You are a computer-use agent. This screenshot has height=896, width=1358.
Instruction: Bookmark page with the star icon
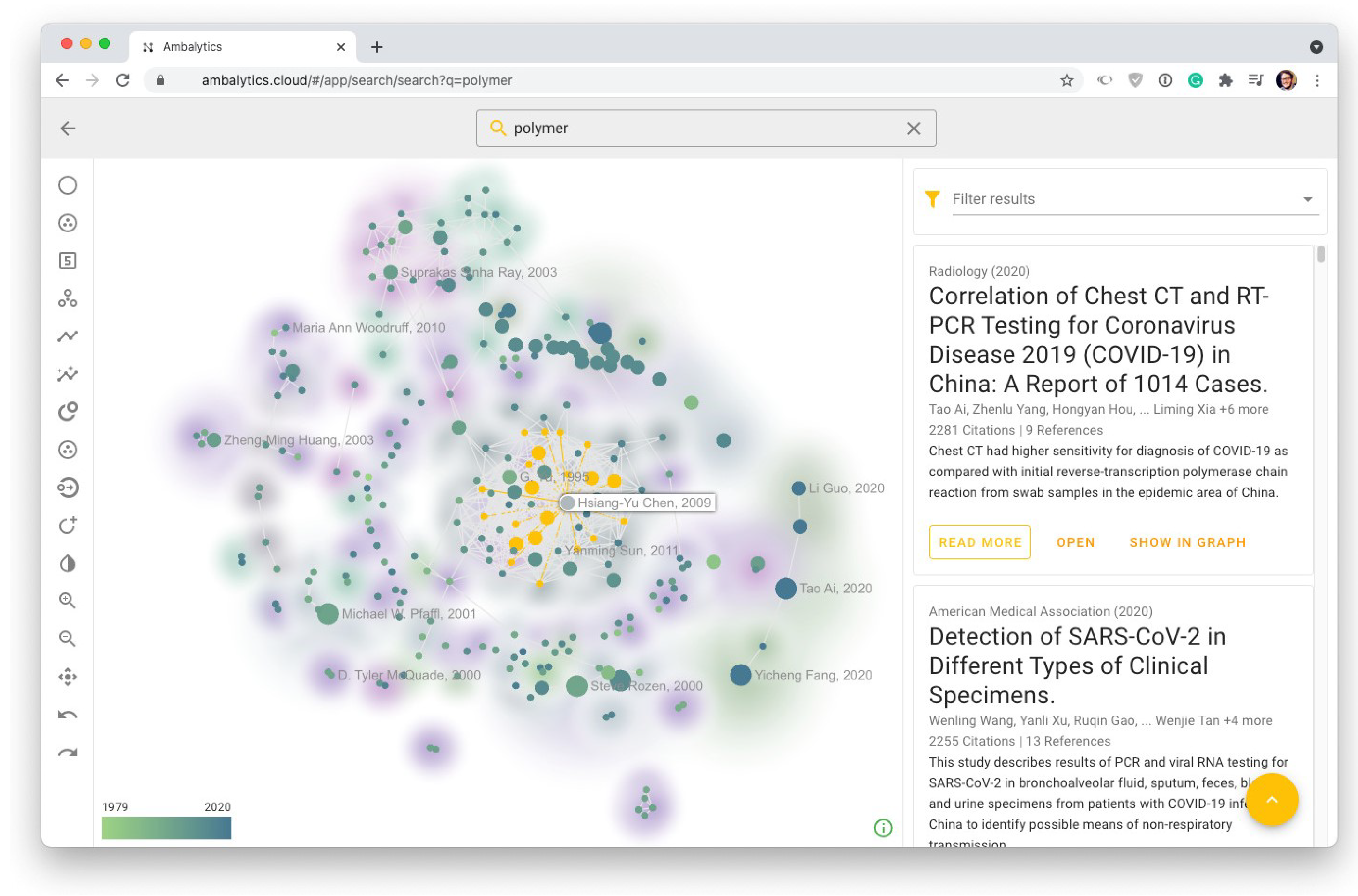[1066, 81]
